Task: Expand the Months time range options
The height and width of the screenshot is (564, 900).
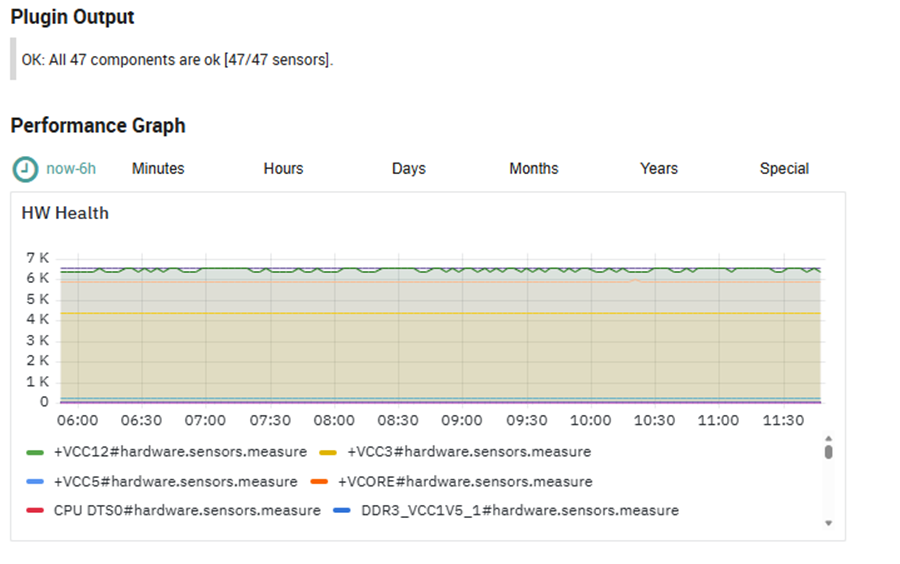Action: [533, 169]
